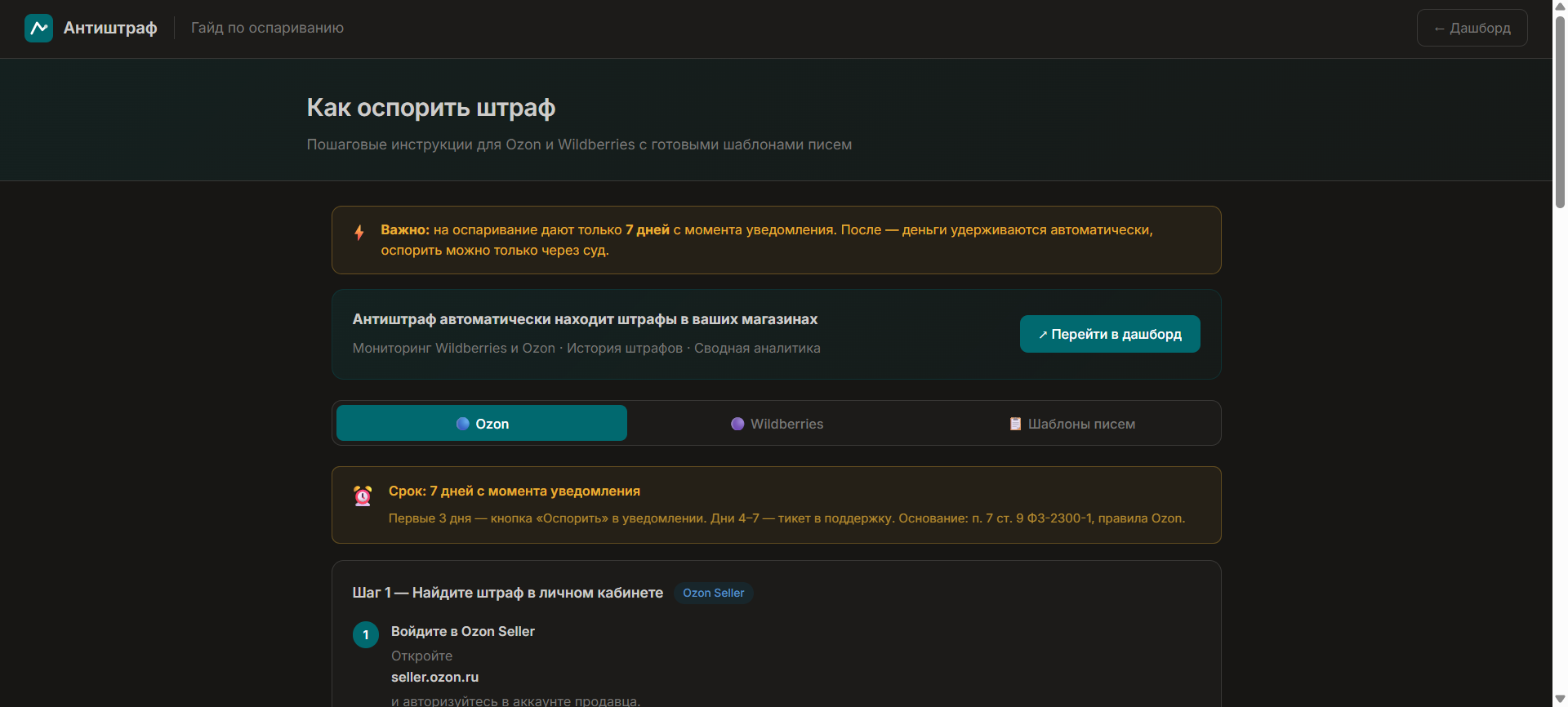This screenshot has height=707, width=1568.
Task: Click the Гайд по оспариванию header text
Action: point(267,28)
